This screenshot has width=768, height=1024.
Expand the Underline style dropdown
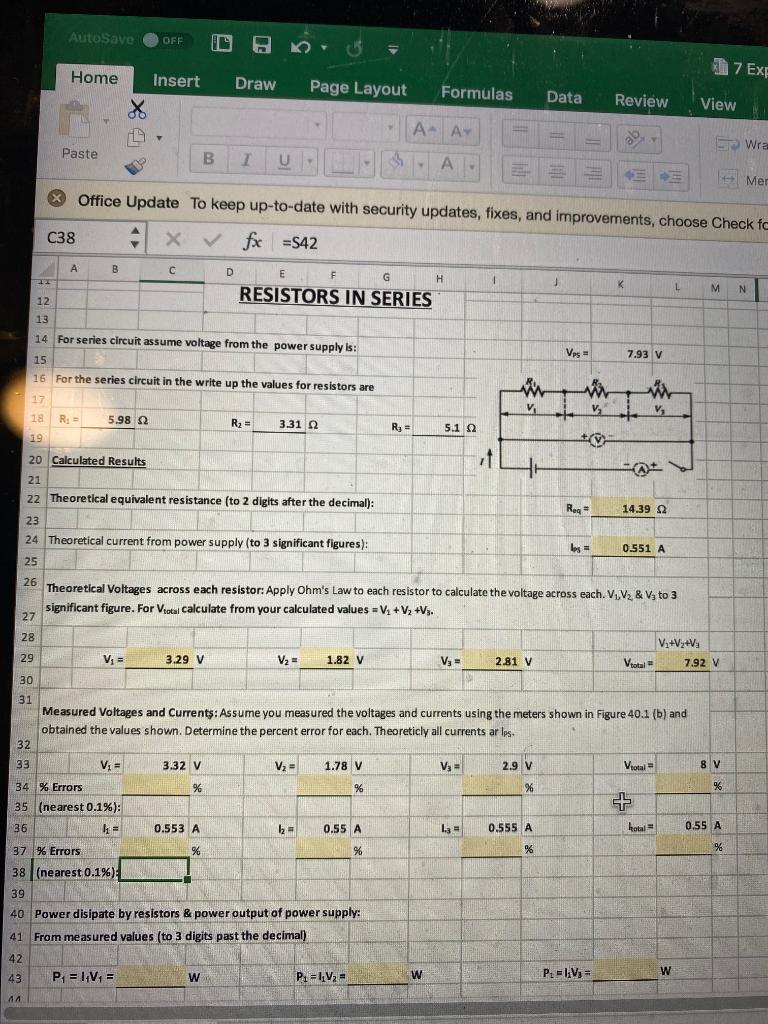click(310, 162)
